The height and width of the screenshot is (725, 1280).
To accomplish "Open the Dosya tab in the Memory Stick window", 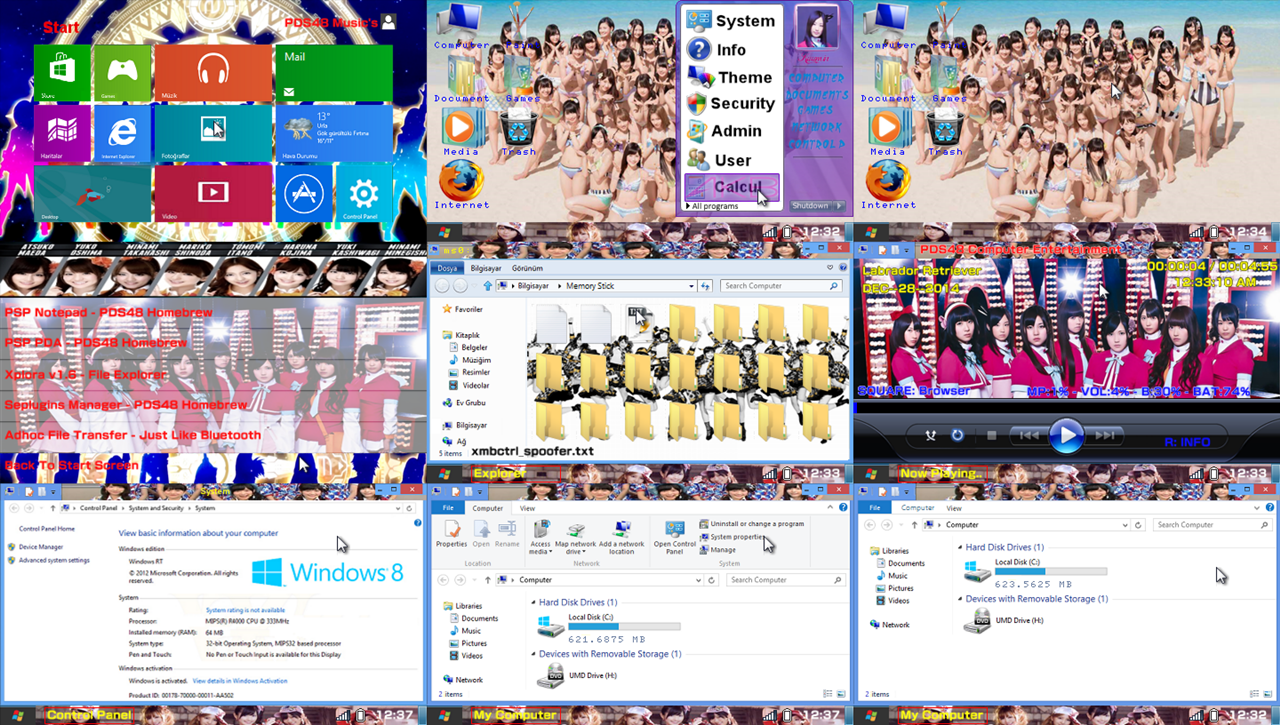I will [x=447, y=268].
